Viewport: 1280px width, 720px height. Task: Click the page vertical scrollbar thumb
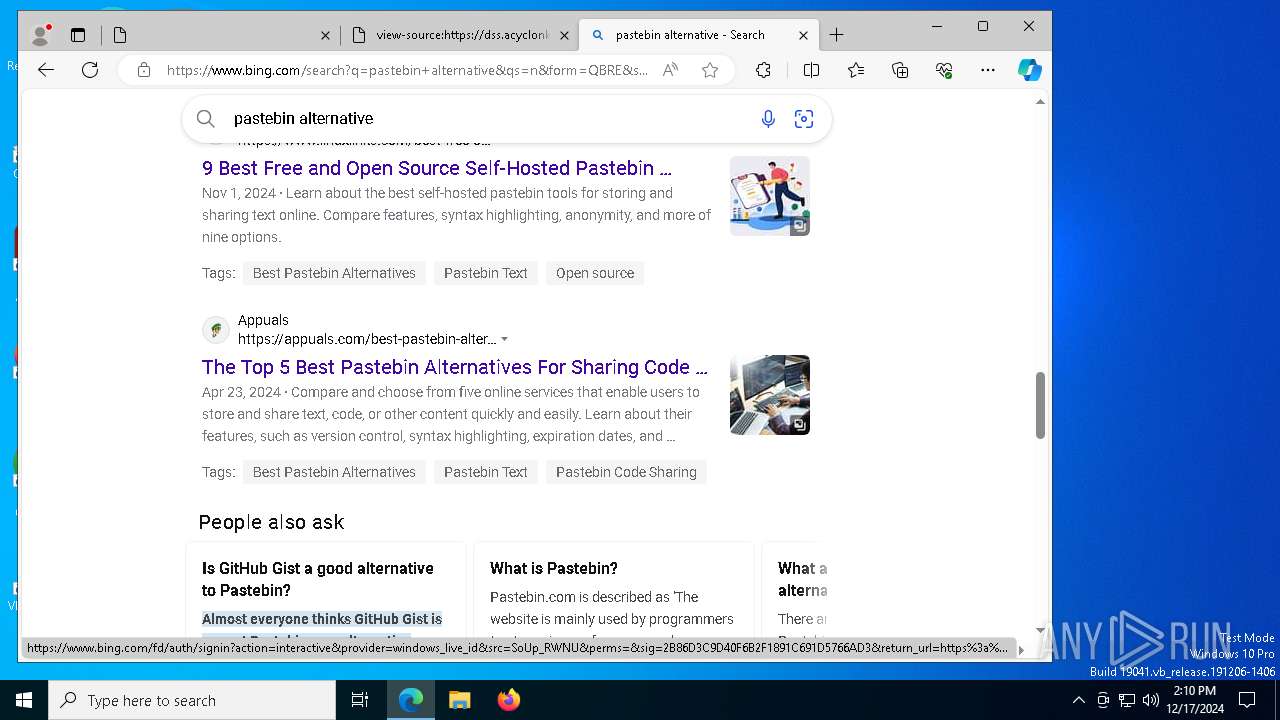pos(1040,405)
